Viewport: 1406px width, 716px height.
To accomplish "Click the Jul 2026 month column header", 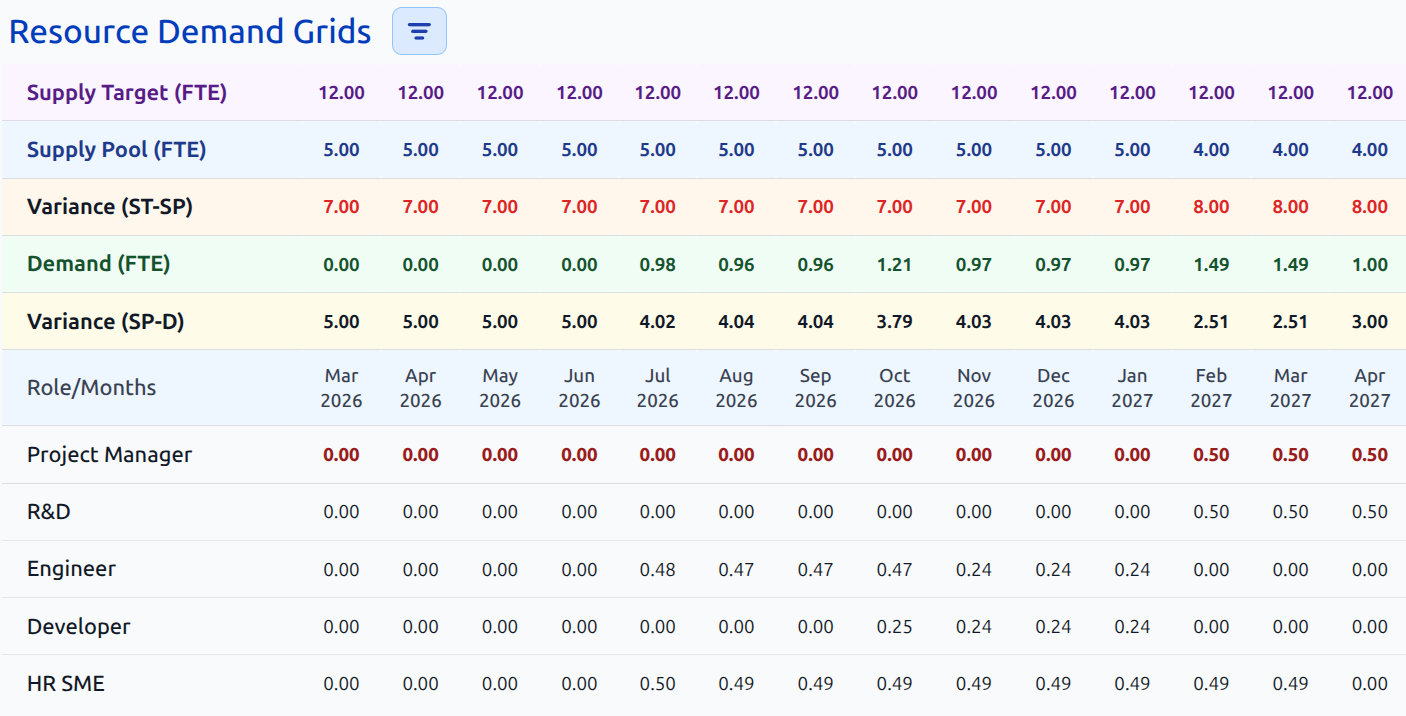I will tap(658, 388).
